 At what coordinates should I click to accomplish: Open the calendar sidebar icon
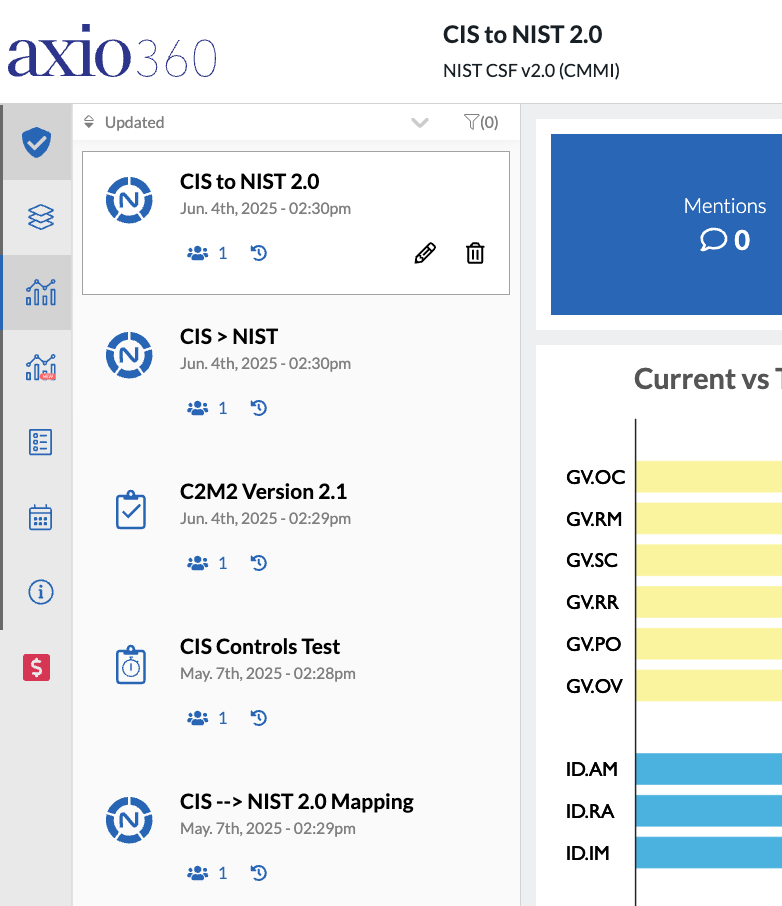pos(40,517)
